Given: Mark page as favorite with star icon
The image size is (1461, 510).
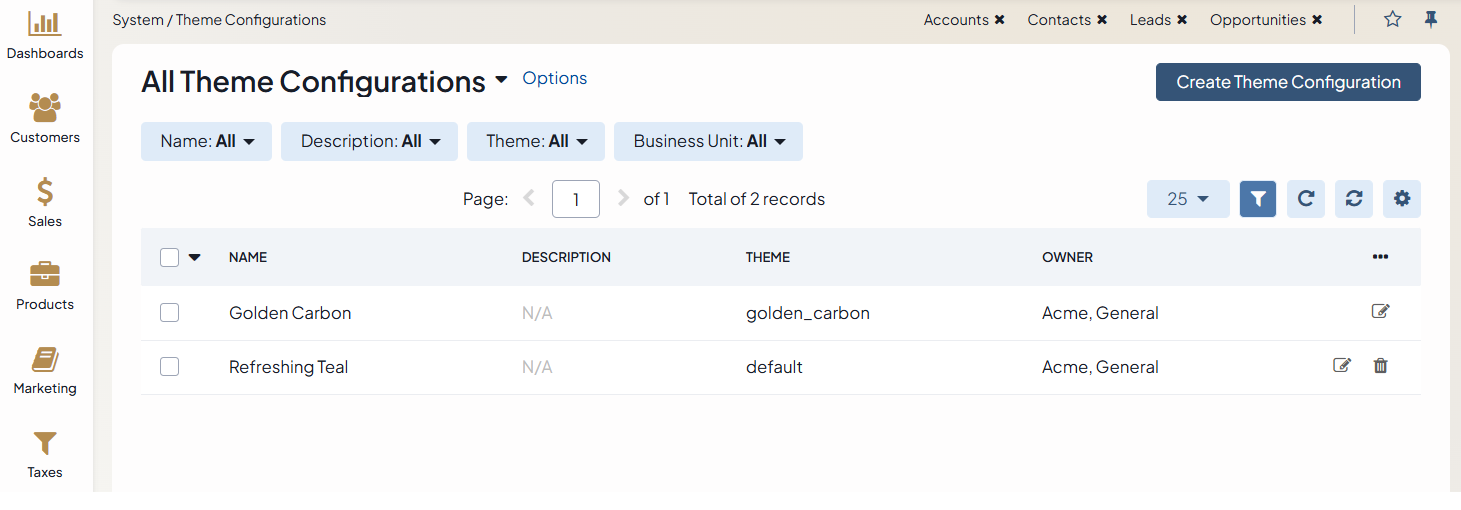Looking at the screenshot, I should pyautogui.click(x=1392, y=20).
